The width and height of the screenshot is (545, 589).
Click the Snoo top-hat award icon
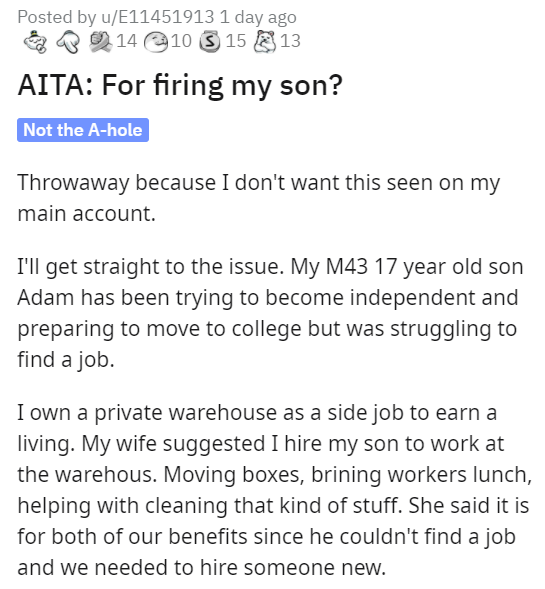(35, 41)
